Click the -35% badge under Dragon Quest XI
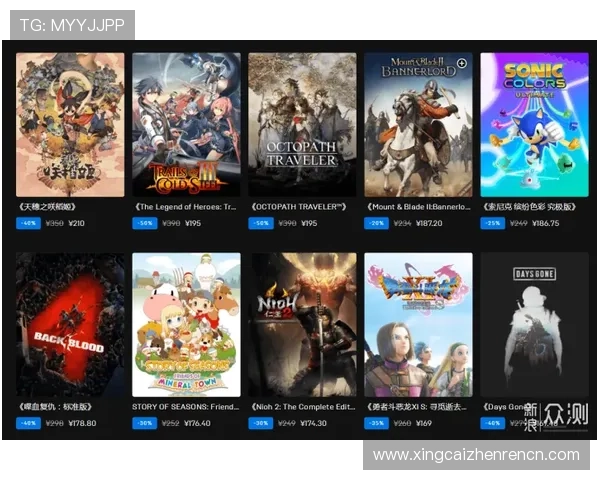This screenshot has width=600, height=480. pos(377,423)
